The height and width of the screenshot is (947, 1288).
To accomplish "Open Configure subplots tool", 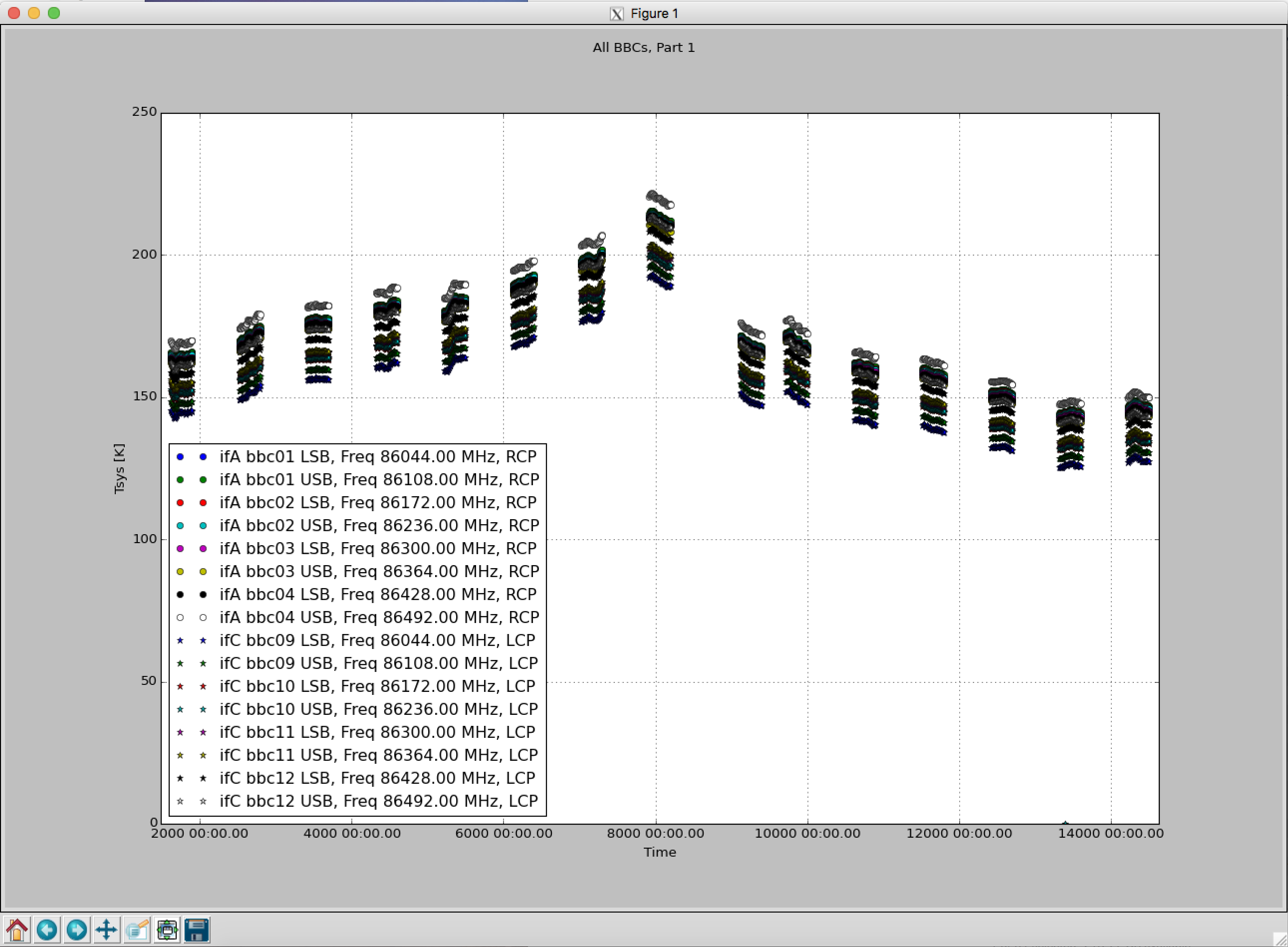I will [x=167, y=929].
